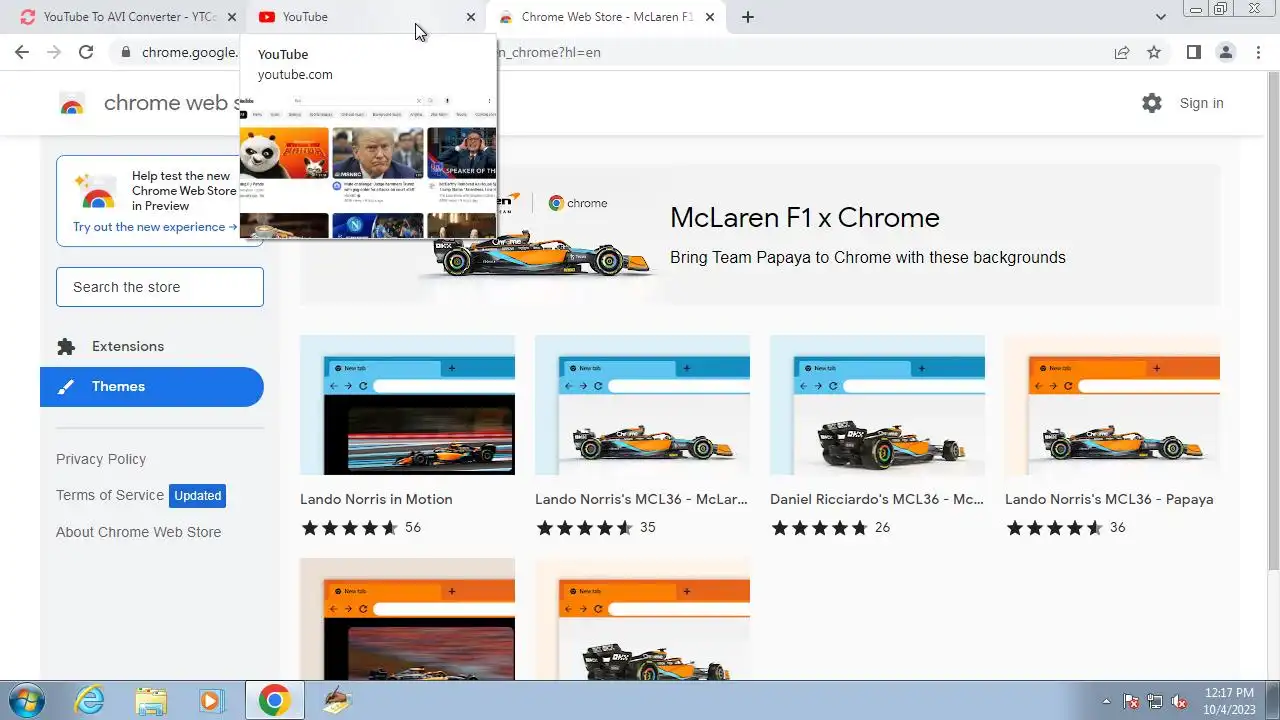
Task: Open Chrome's three-dot menu
Action: pyautogui.click(x=1258, y=52)
